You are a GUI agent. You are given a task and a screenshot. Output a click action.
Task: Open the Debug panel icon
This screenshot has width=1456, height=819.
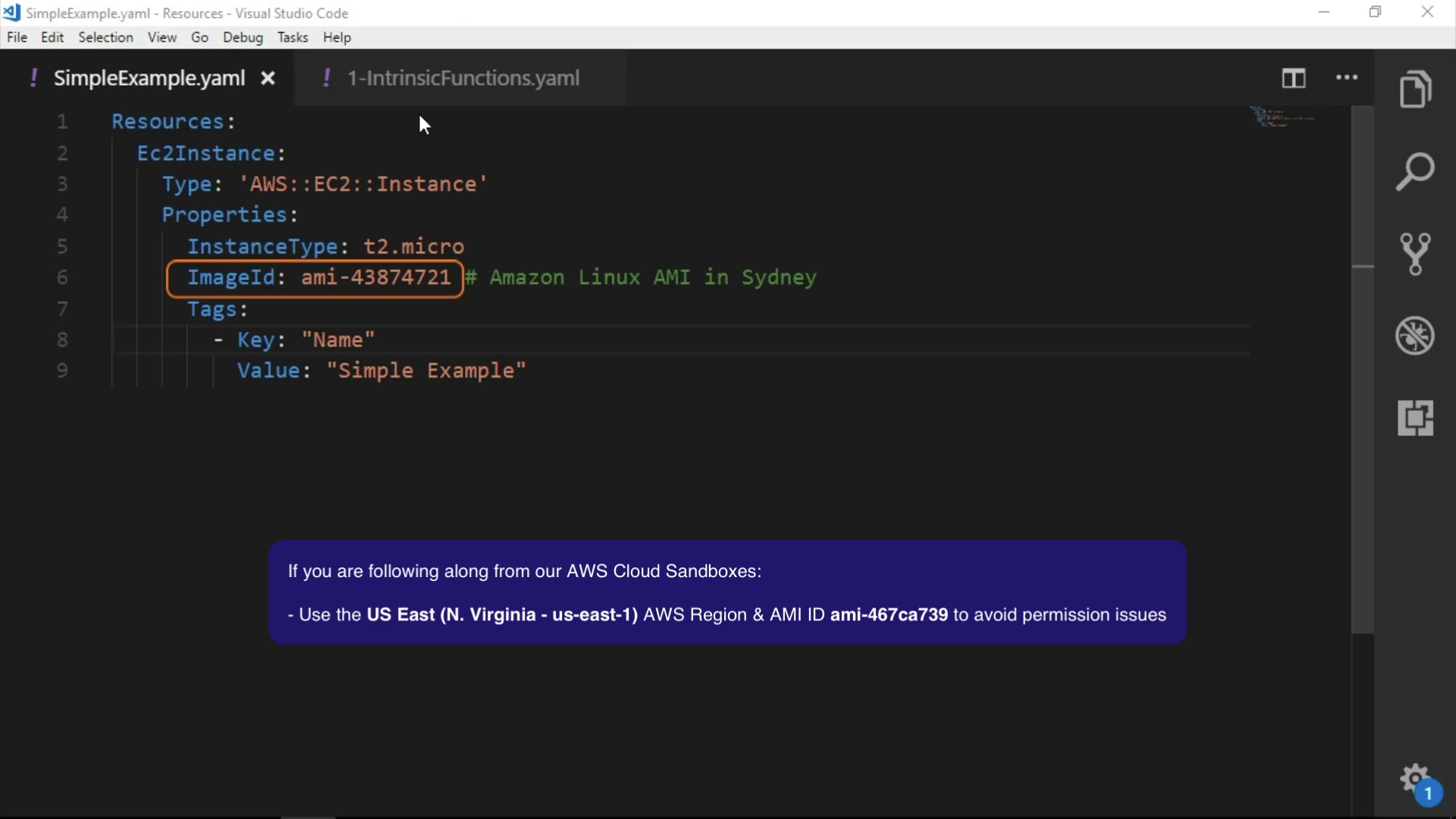pos(1415,335)
